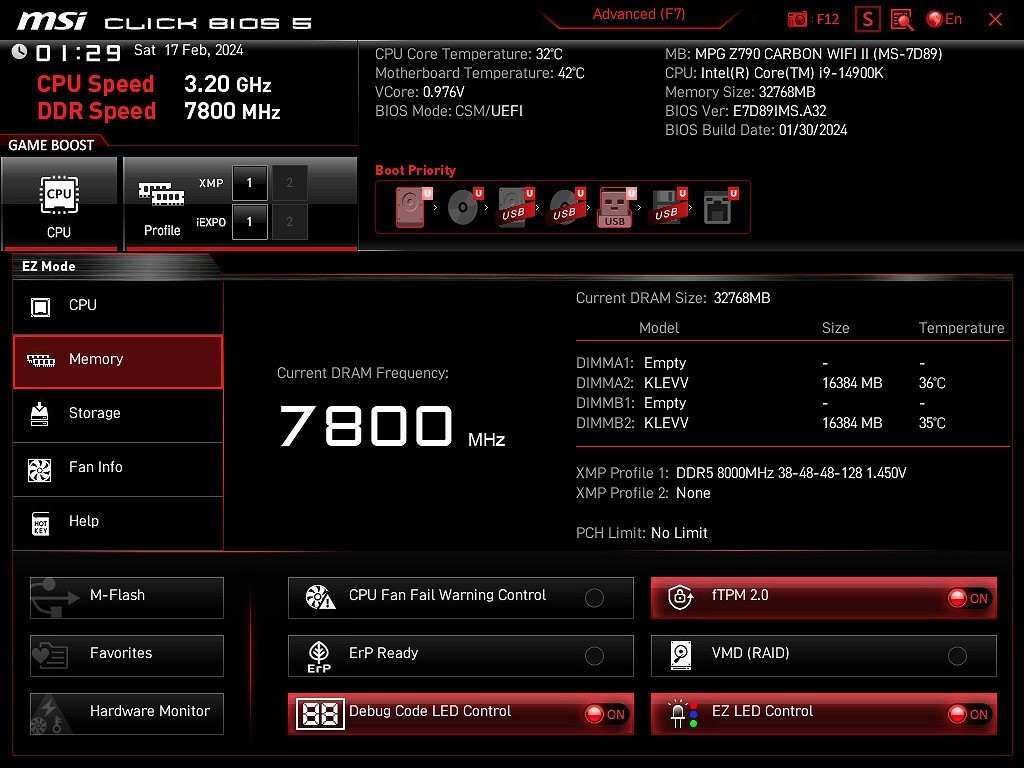Select network boot device icon
The width and height of the screenshot is (1024, 768).
coord(720,207)
